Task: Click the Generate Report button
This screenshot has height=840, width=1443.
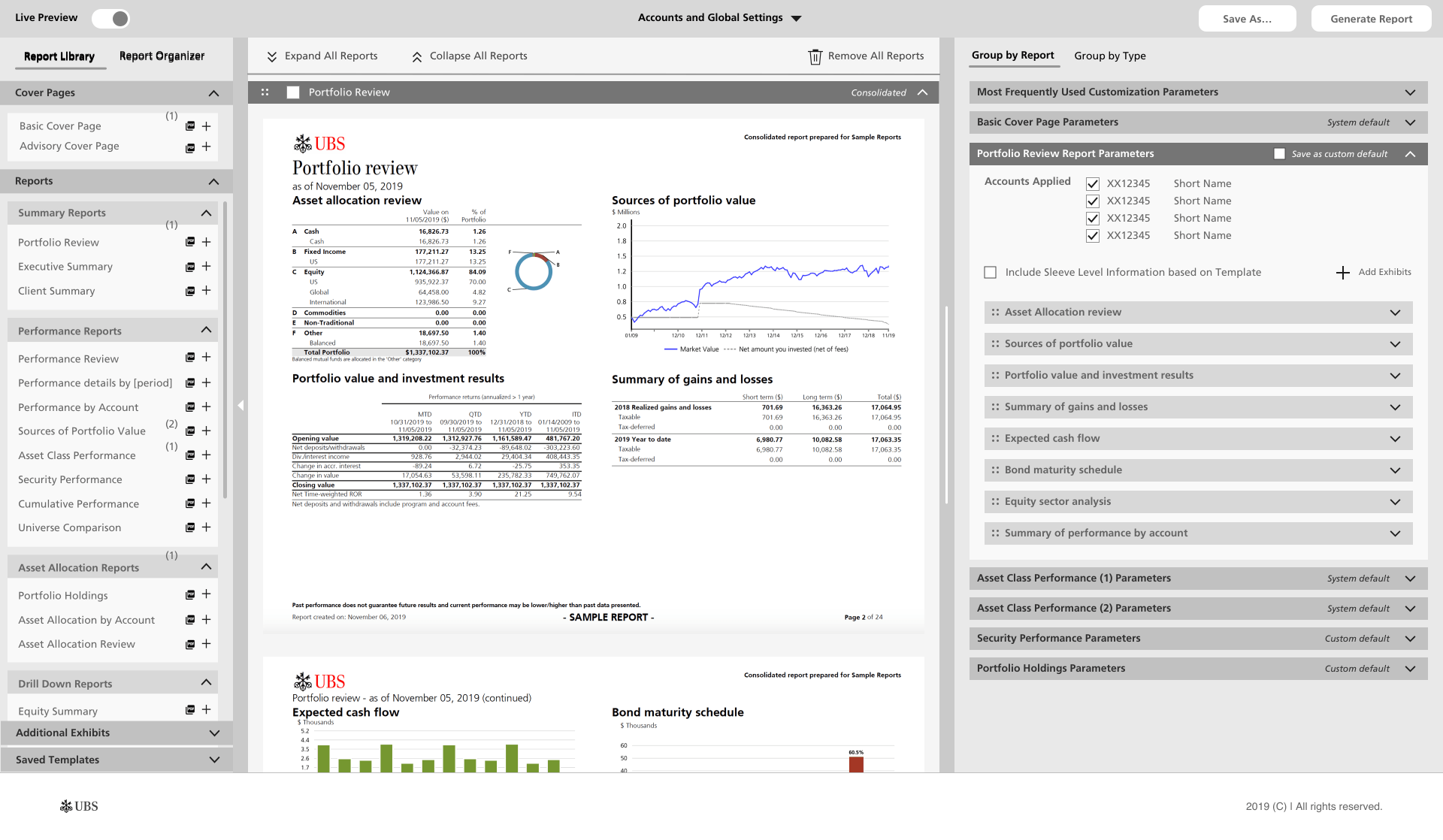Action: pos(1371,19)
